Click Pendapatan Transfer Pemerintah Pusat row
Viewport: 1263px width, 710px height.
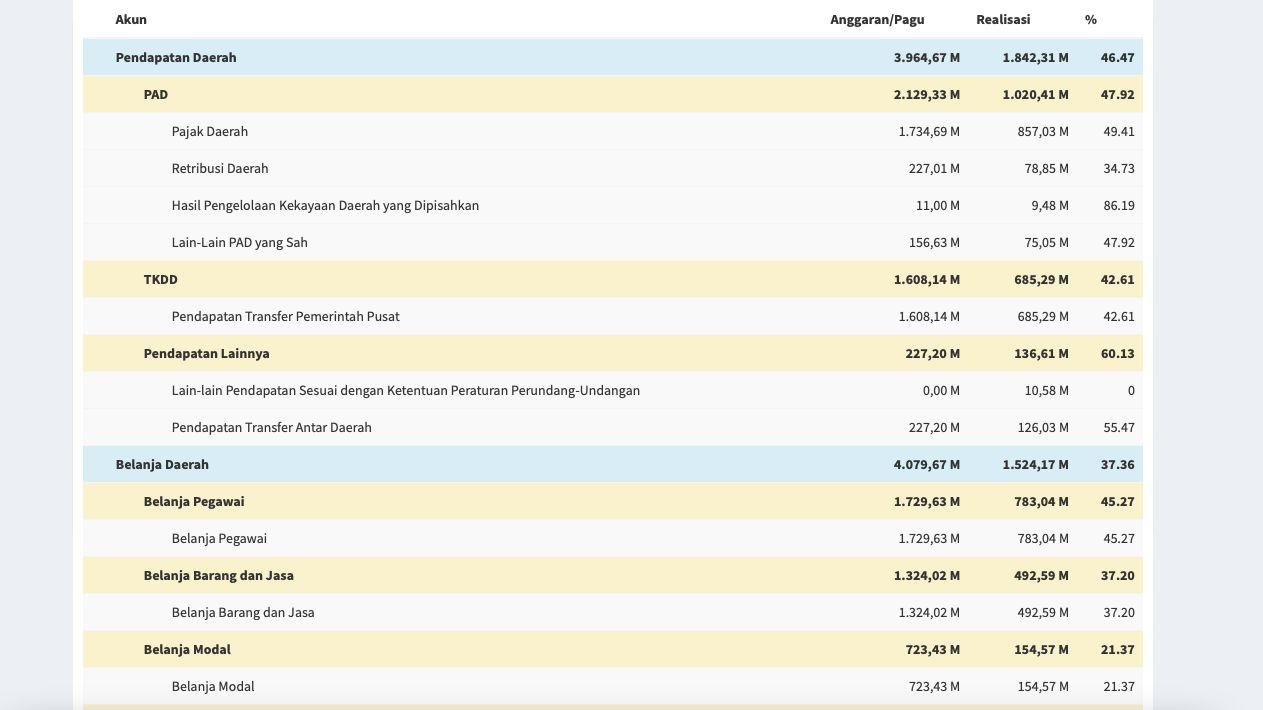285,317
